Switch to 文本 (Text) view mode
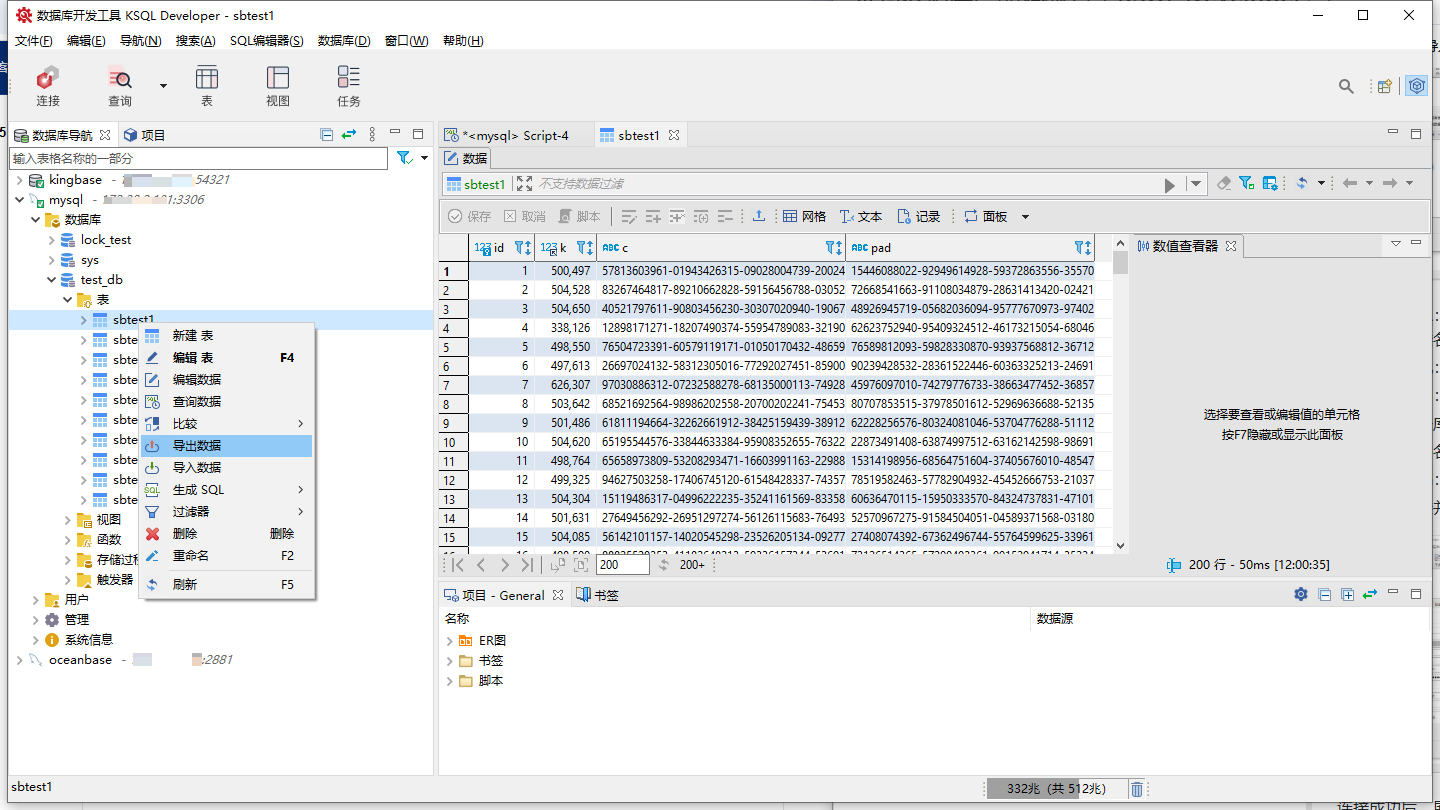1440x810 pixels. 860,216
